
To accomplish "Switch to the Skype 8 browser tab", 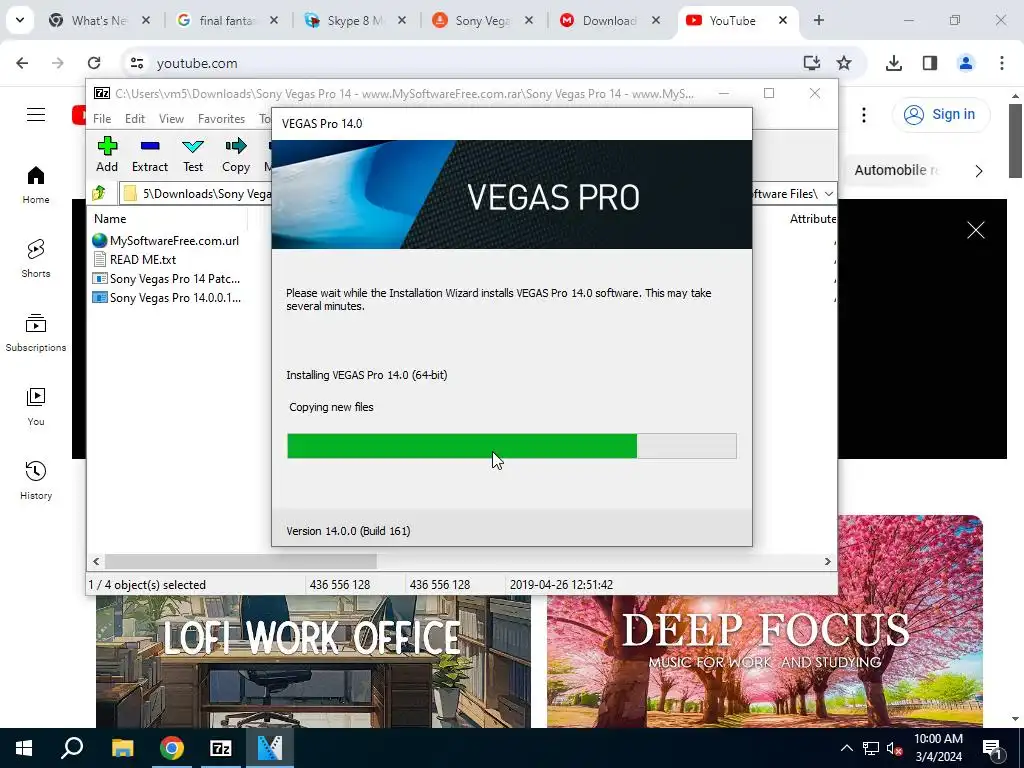I will coord(353,21).
